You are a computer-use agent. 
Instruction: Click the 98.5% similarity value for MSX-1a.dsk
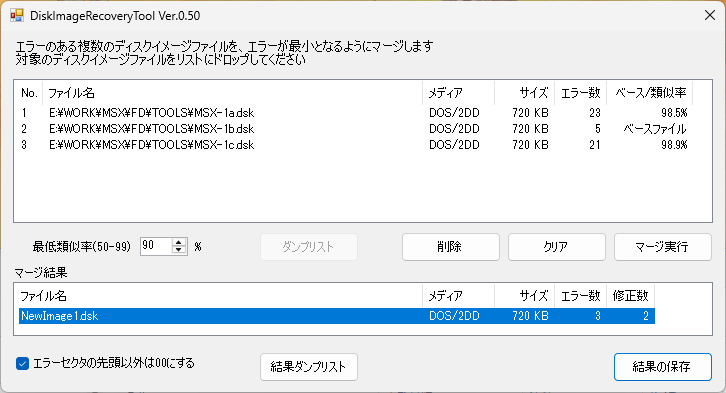pos(674,113)
